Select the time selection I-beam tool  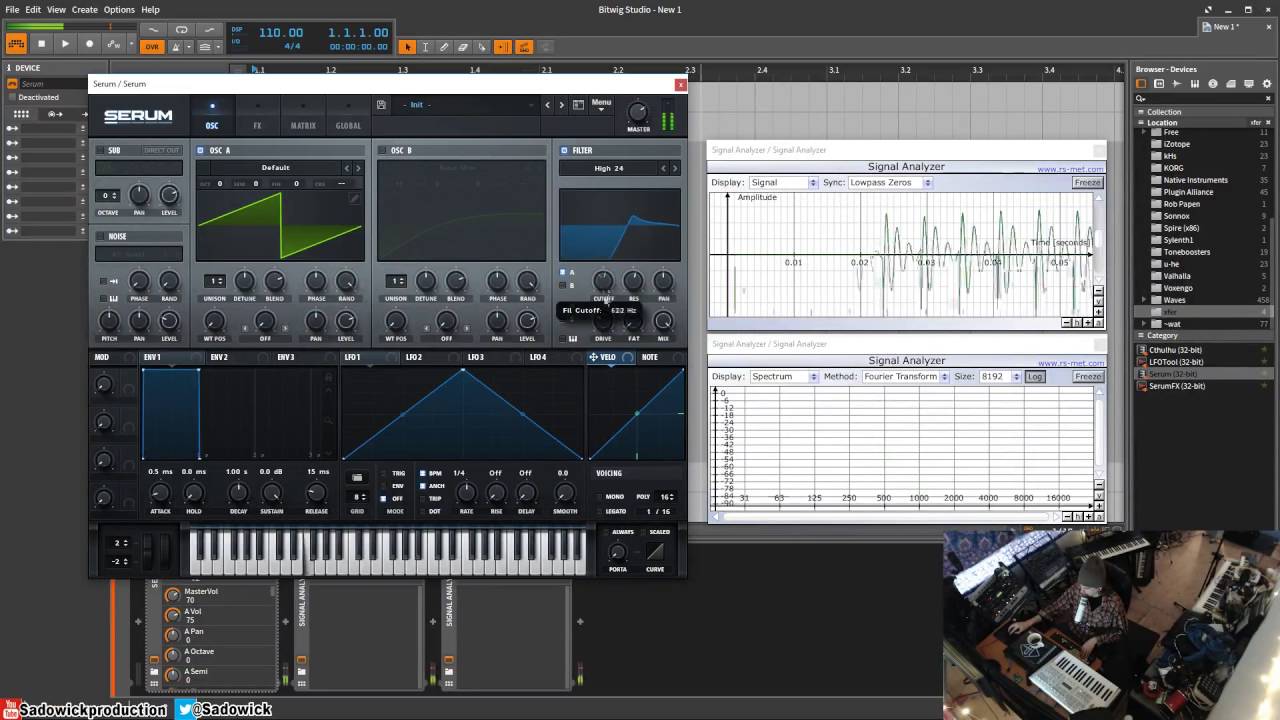tap(425, 47)
